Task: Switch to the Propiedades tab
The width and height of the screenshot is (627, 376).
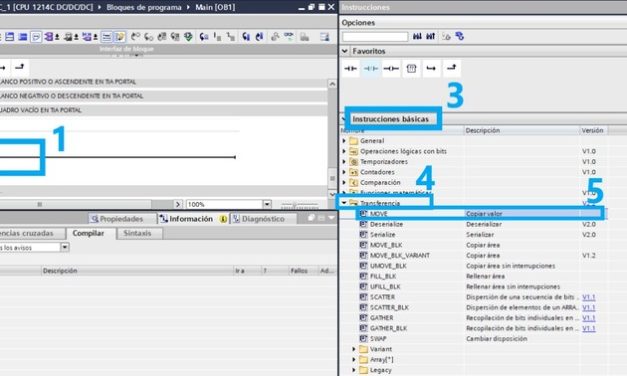Action: tap(122, 219)
